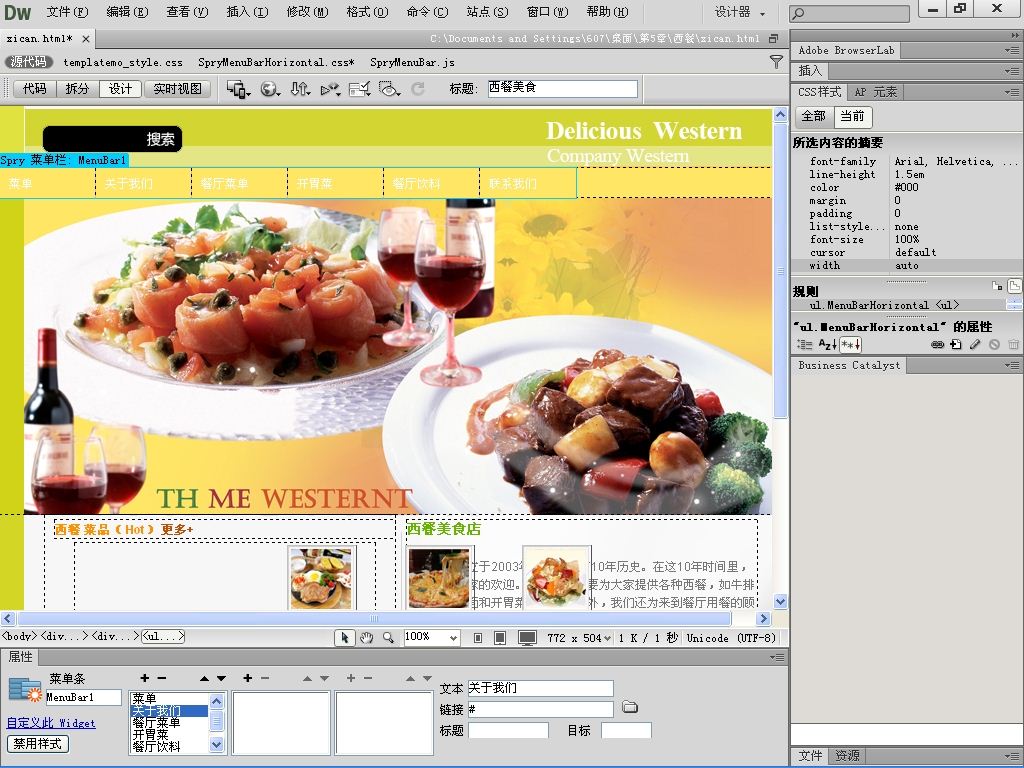Open the 设计器 workspace switcher dropdown

pos(741,12)
